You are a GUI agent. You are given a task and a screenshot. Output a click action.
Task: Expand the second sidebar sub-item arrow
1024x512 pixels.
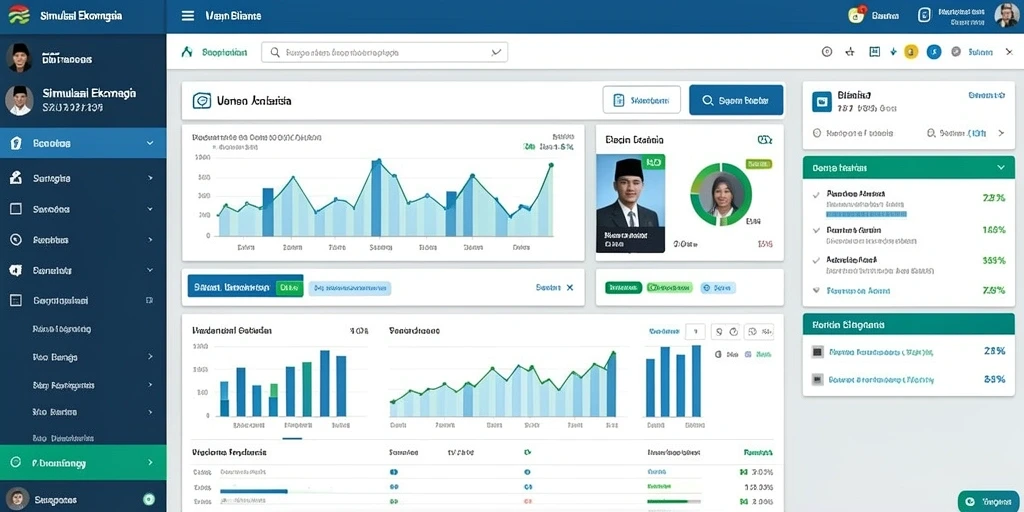150,357
